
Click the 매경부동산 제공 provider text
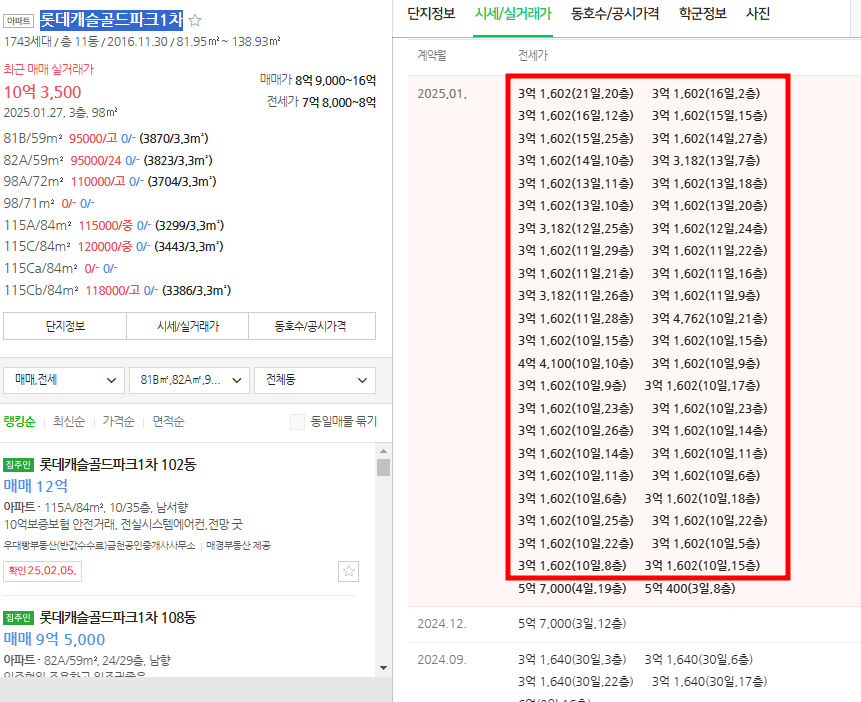(238, 545)
